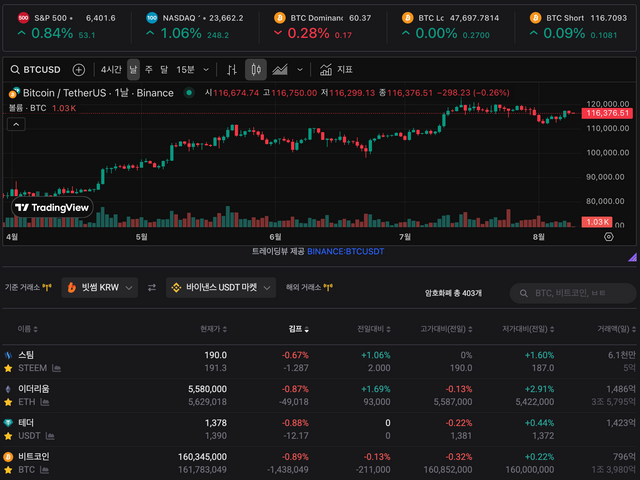This screenshot has width=640, height=480.
Task: Select the 날 daily interval
Action: tap(133, 70)
